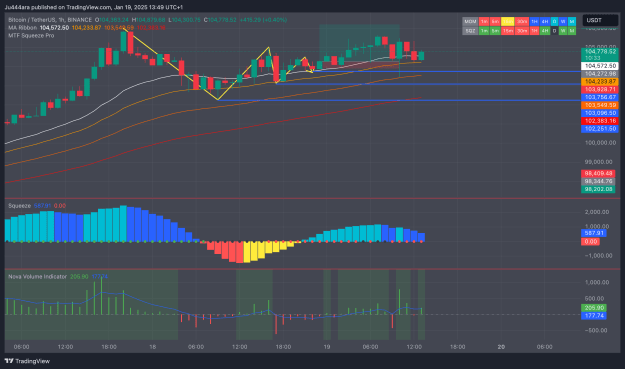Select the lowest blue horizontal support line

[x=399, y=100]
